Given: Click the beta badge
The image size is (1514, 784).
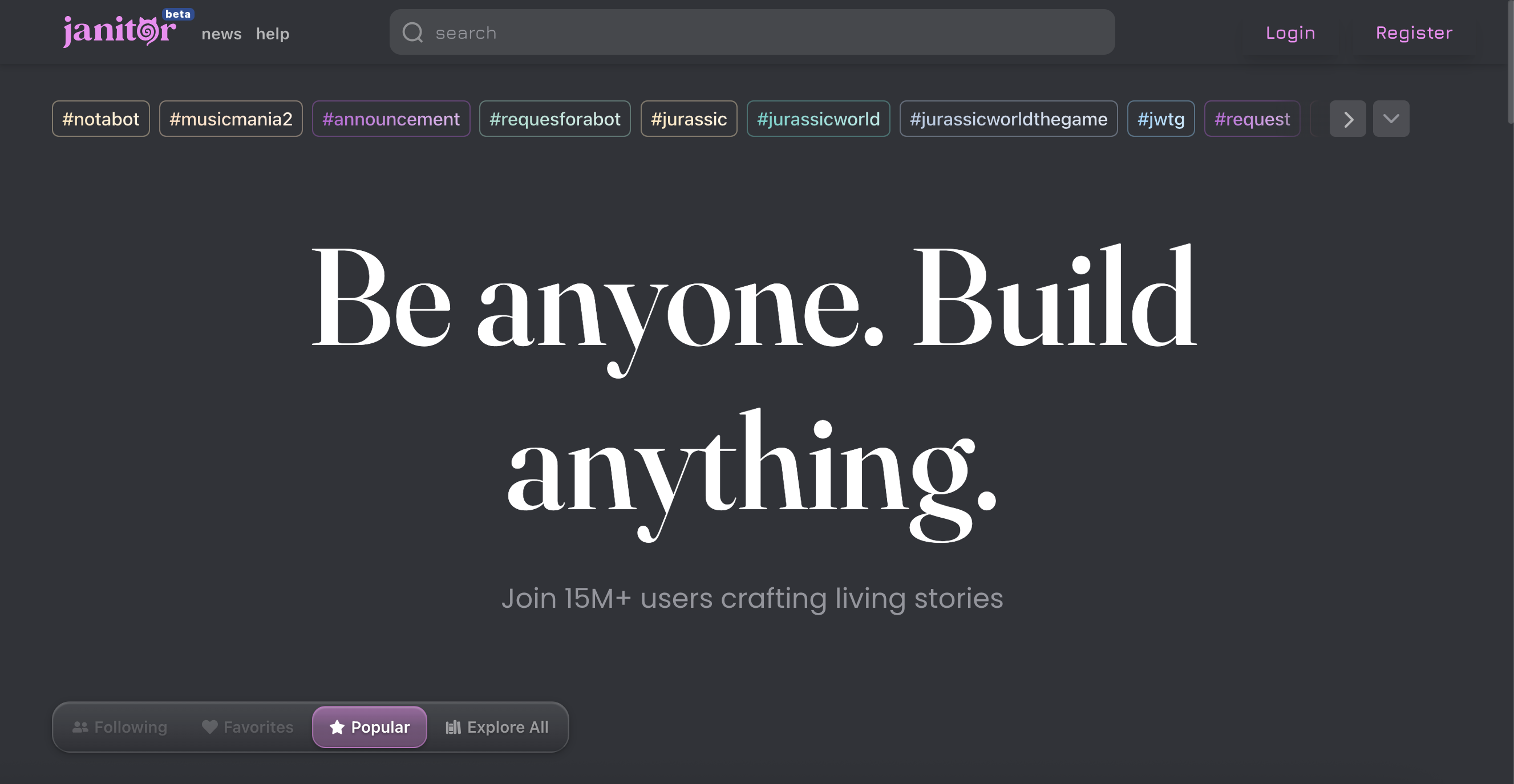Looking at the screenshot, I should coord(178,14).
